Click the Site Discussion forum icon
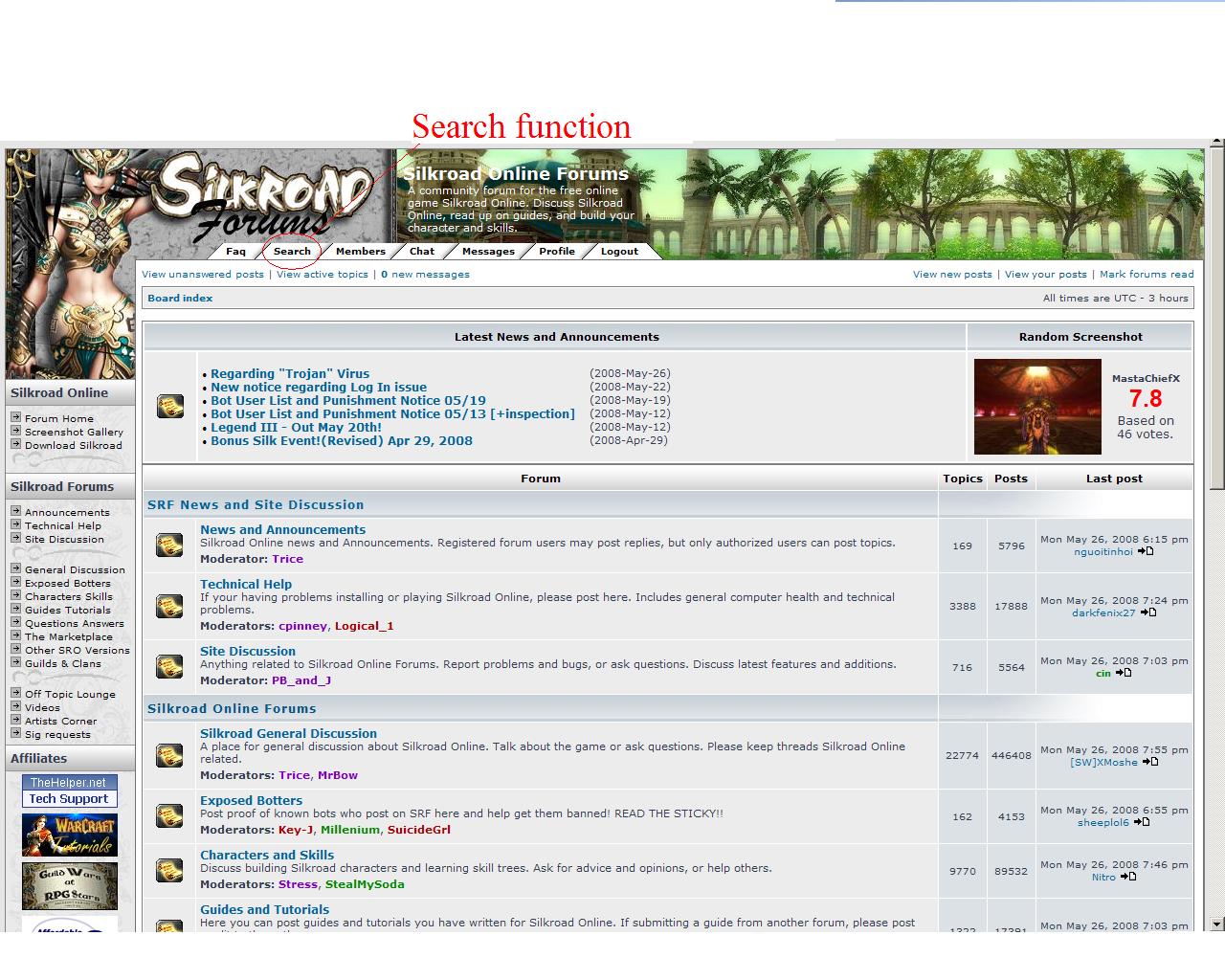Viewport: 1225px width, 980px height. (168, 667)
